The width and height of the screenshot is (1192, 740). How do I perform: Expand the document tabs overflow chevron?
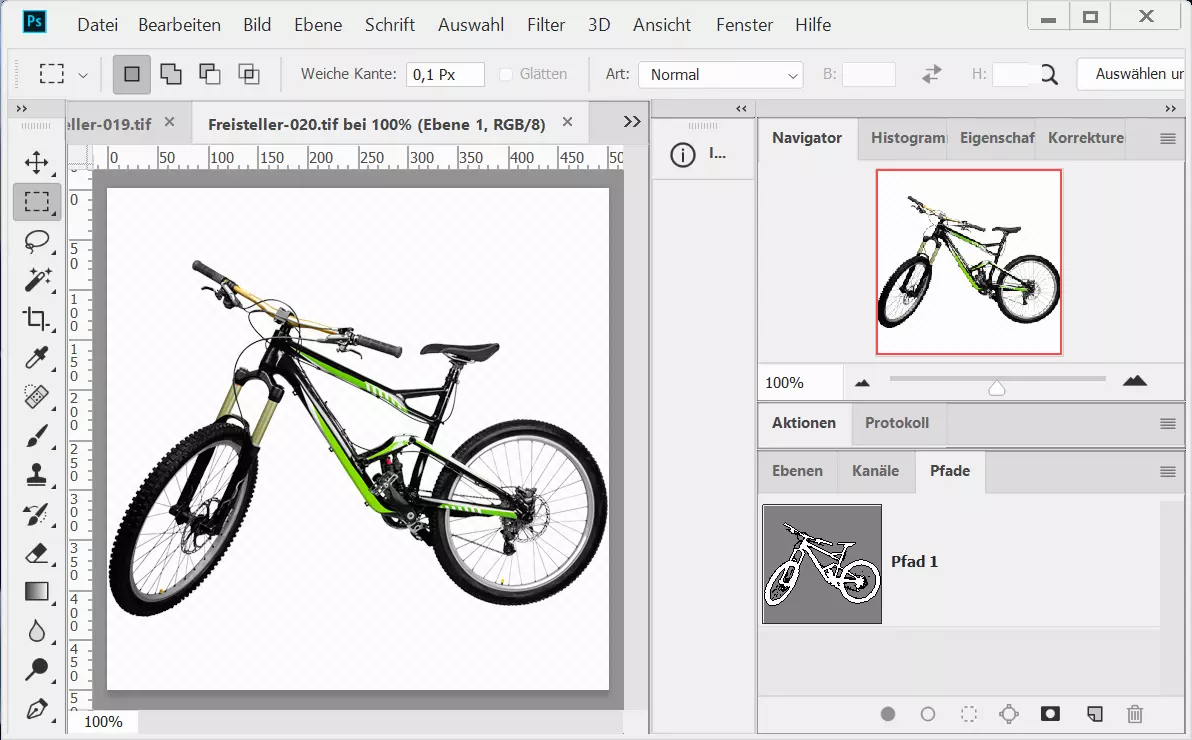click(632, 122)
